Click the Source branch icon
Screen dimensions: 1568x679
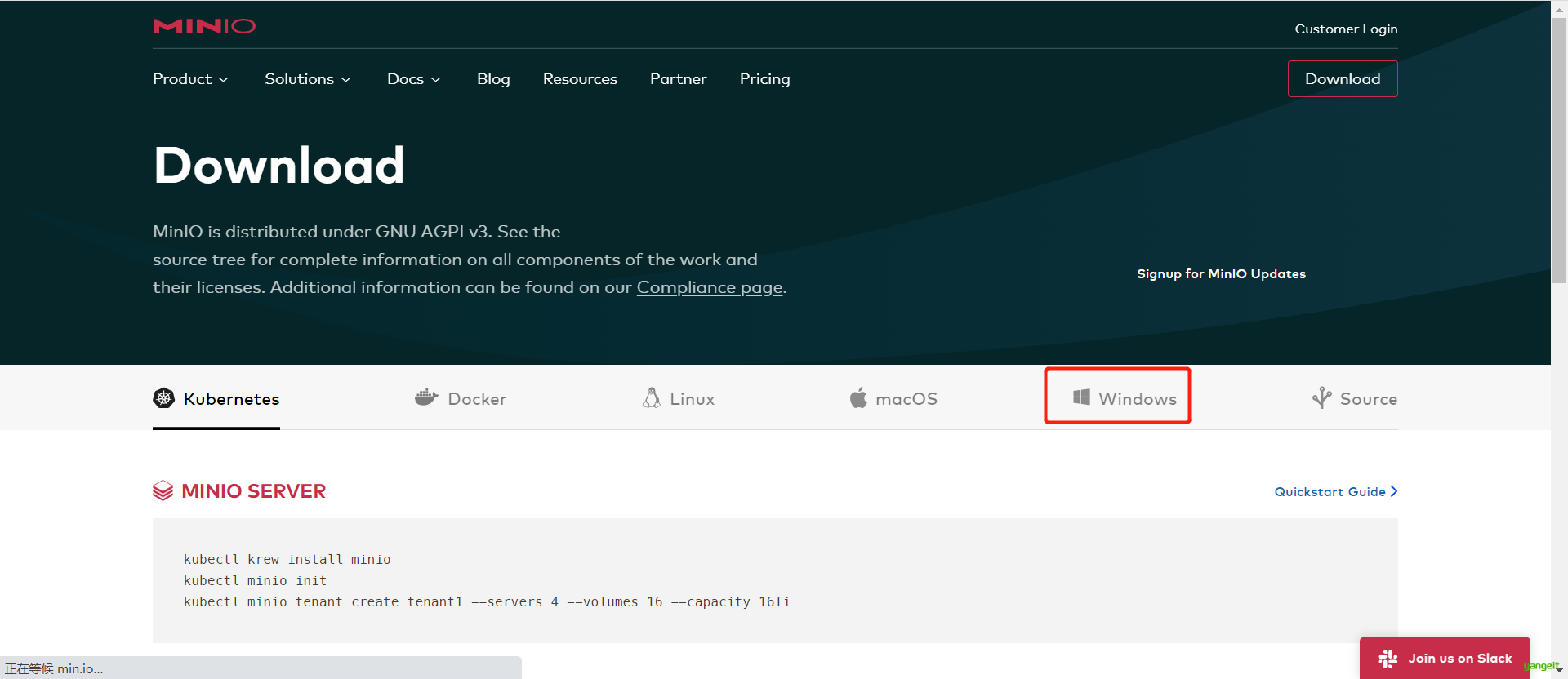tap(1321, 397)
